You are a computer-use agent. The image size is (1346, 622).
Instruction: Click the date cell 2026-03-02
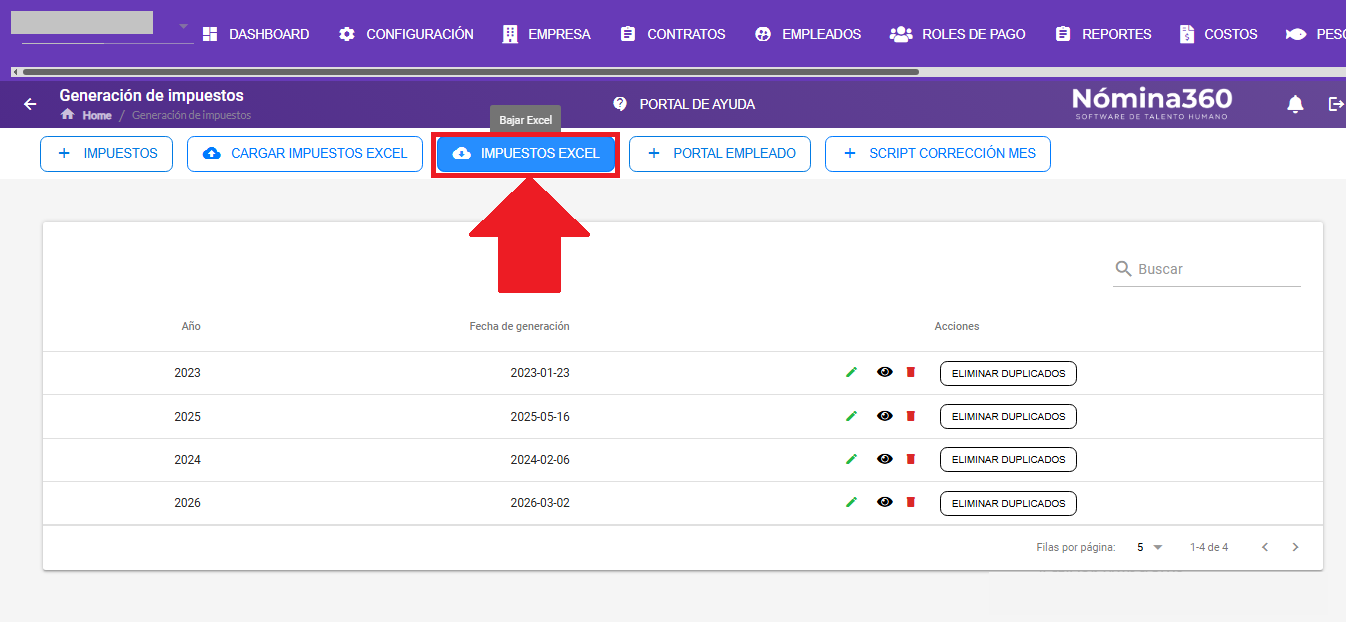[540, 503]
